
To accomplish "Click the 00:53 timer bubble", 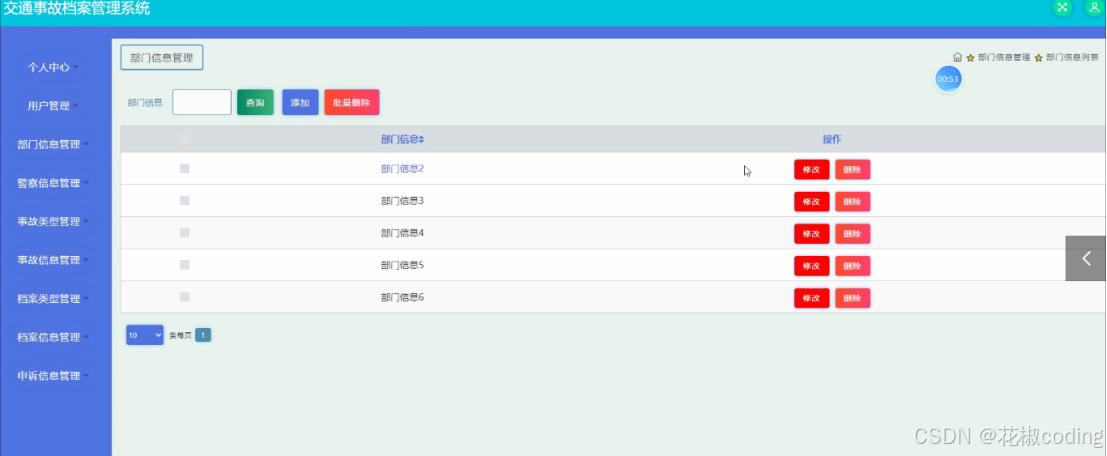I will tap(948, 79).
